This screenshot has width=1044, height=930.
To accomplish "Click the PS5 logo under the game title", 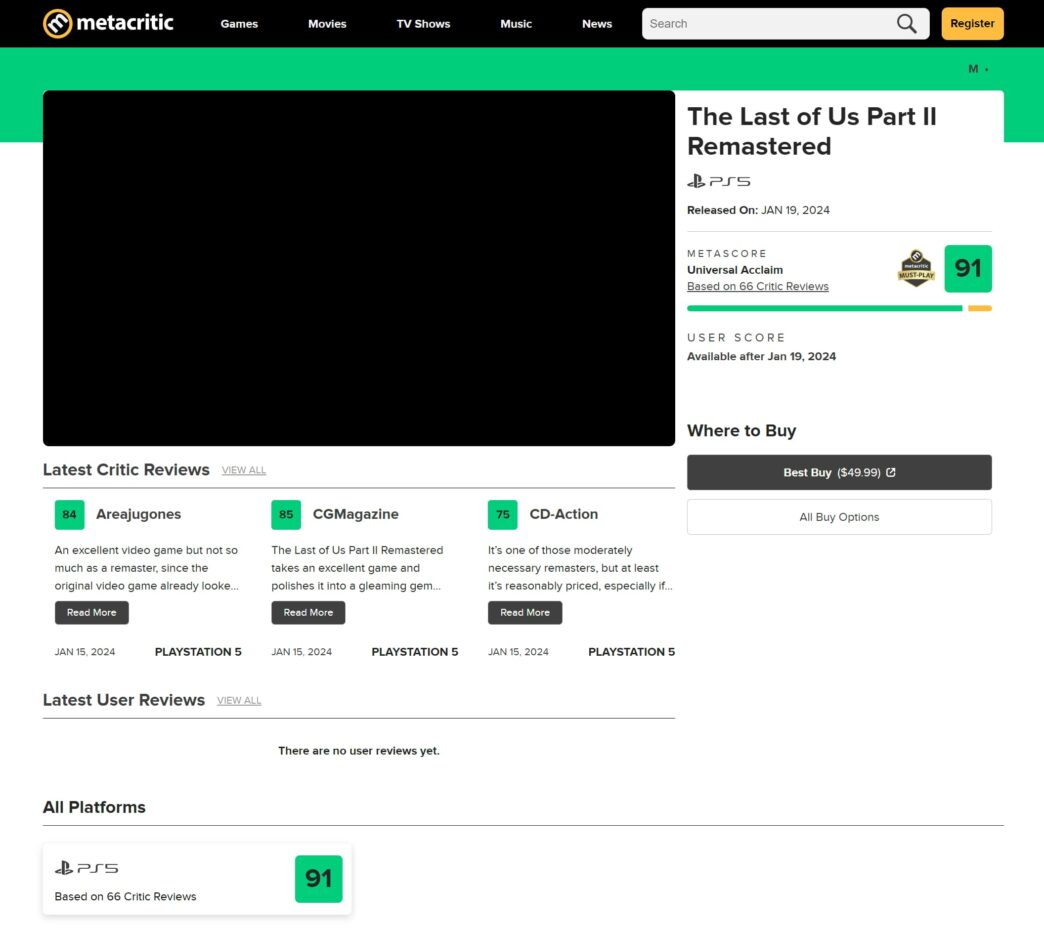I will pyautogui.click(x=718, y=181).
